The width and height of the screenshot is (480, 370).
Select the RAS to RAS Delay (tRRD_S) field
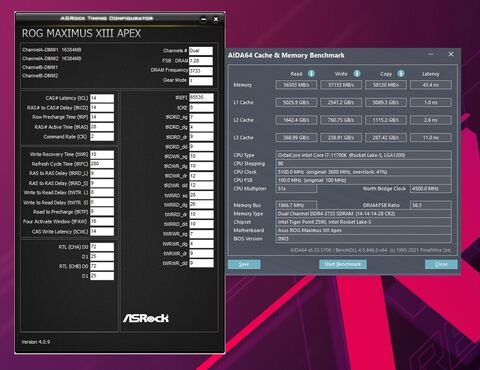tap(102, 183)
